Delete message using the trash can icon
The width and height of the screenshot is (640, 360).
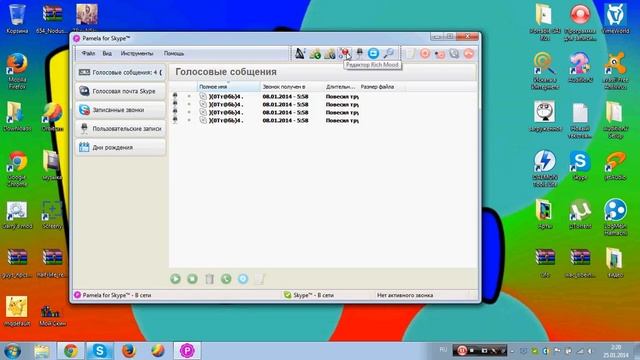pos(209,279)
